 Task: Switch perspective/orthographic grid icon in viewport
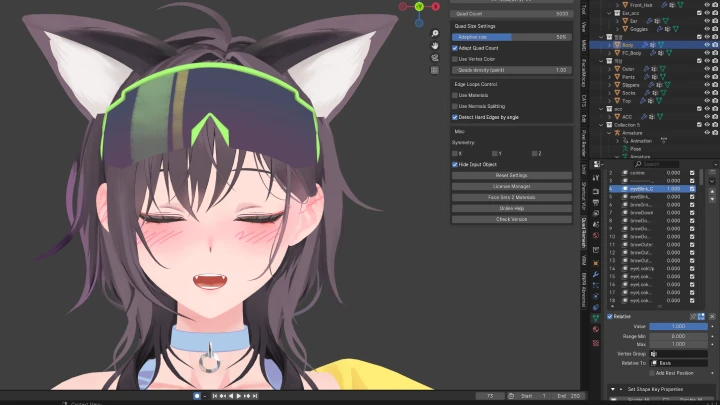(x=434, y=70)
